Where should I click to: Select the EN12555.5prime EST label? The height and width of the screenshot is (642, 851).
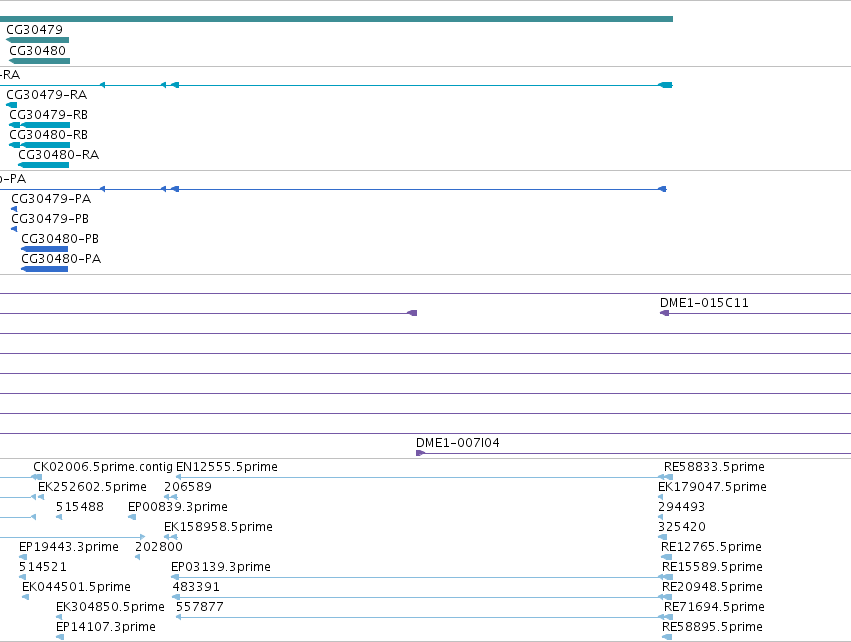point(227,467)
